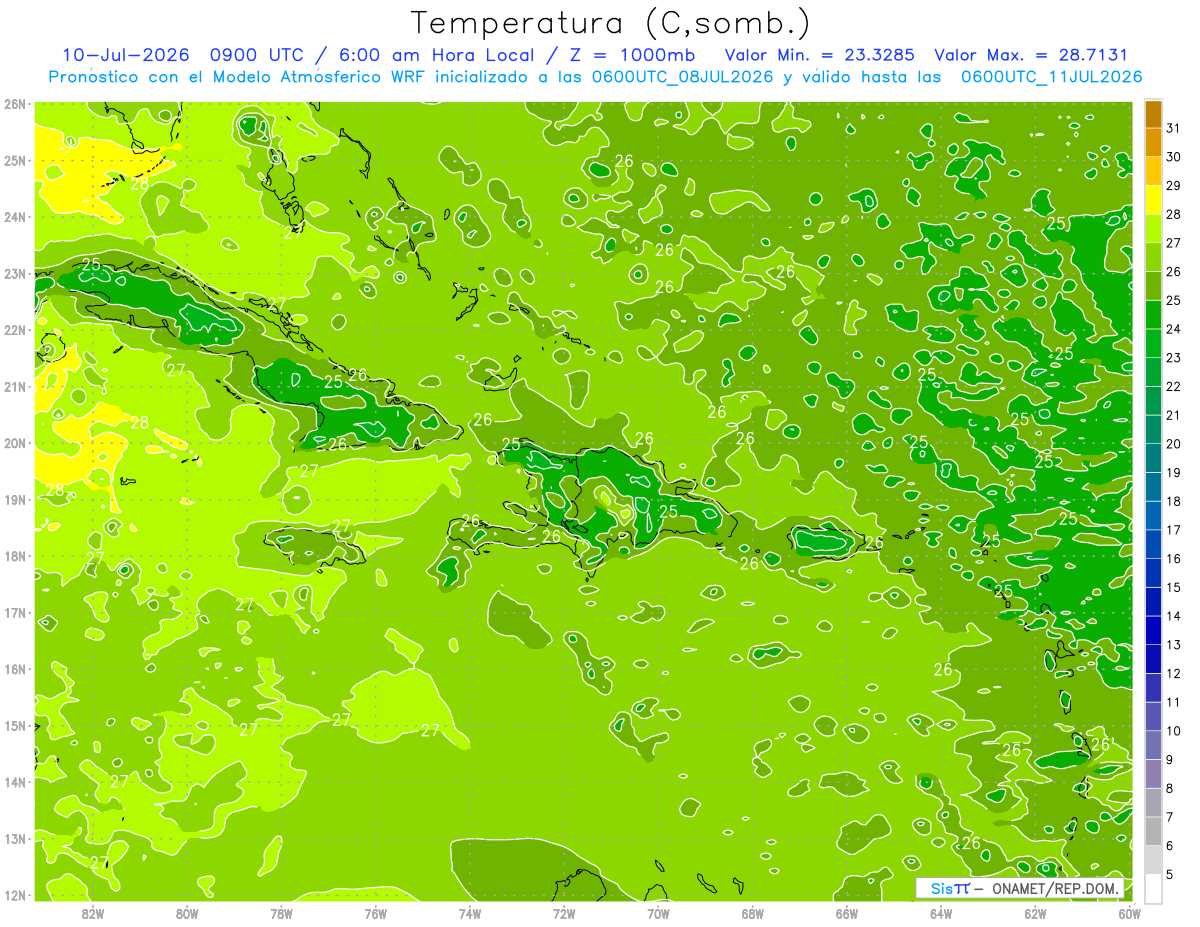
Task: Click the '78W' longitude axis label
Action: (x=281, y=913)
